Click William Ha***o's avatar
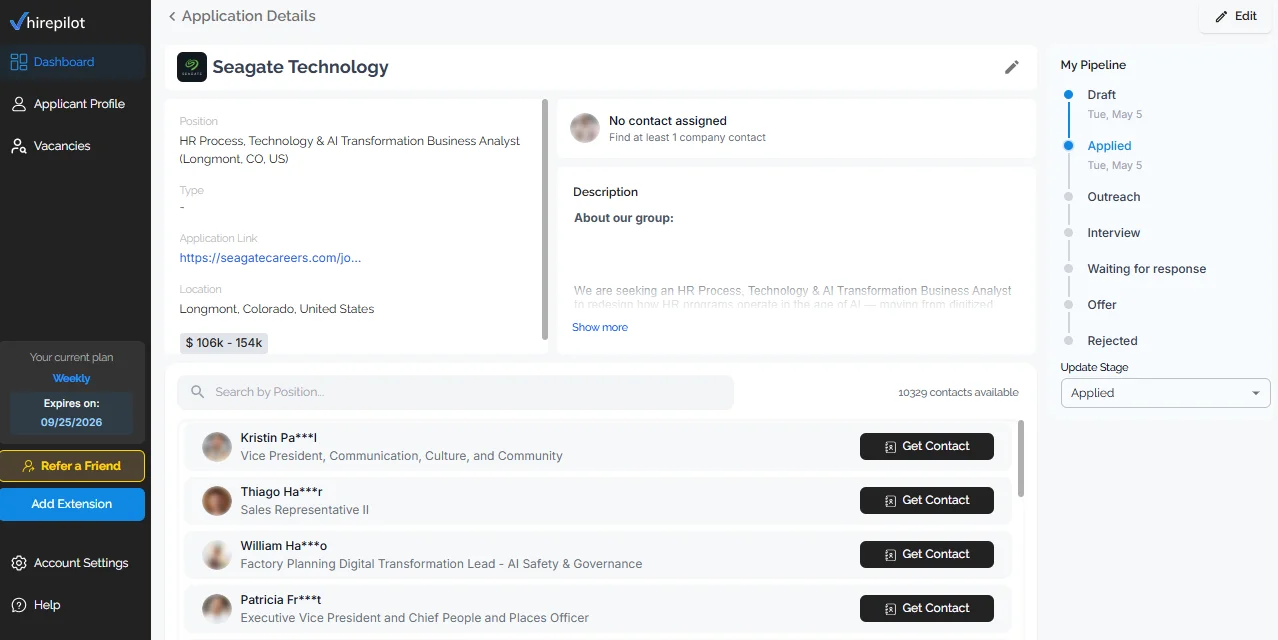 pyautogui.click(x=217, y=555)
